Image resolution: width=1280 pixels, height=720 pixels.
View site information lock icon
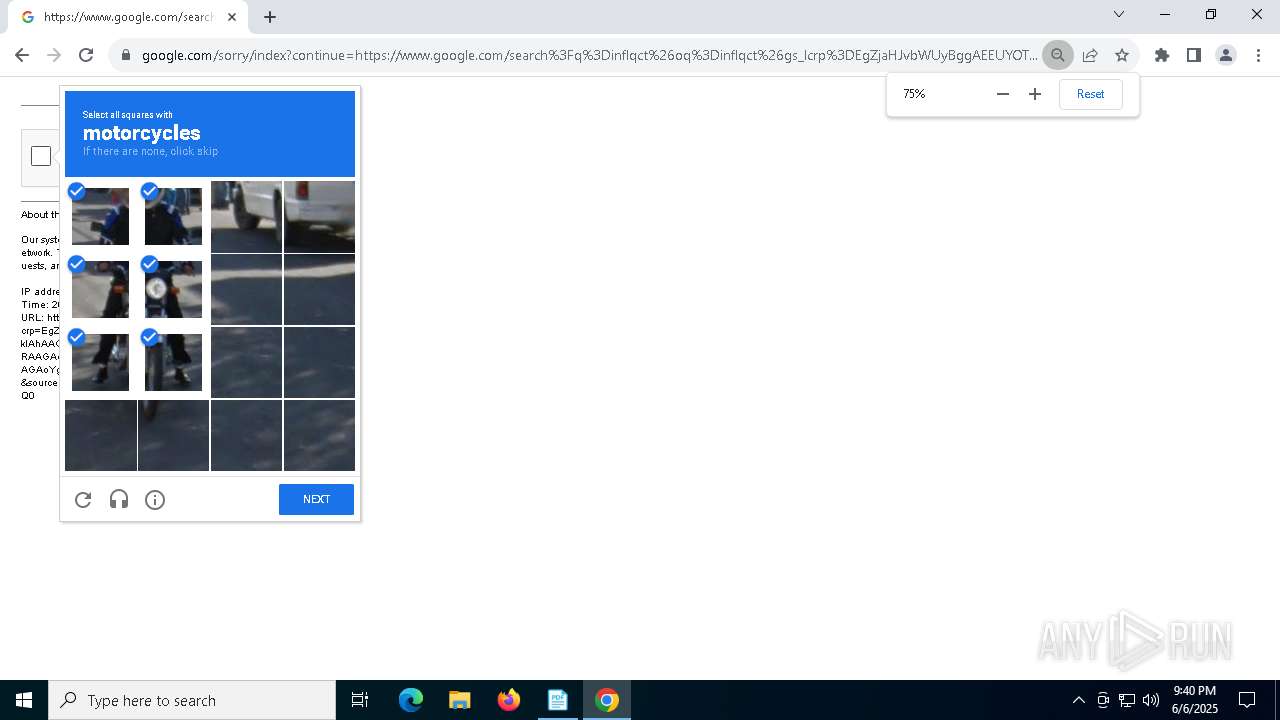126,55
